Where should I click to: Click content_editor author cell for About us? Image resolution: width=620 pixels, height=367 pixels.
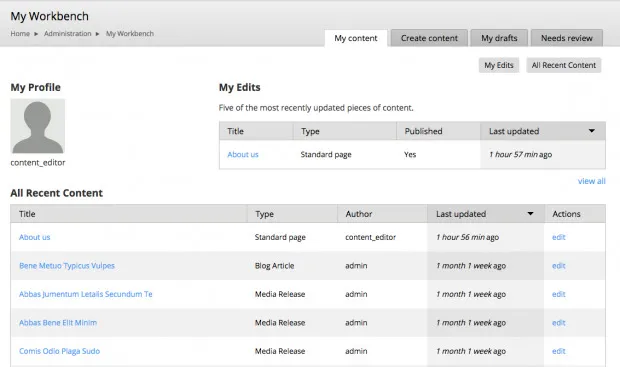(370, 237)
